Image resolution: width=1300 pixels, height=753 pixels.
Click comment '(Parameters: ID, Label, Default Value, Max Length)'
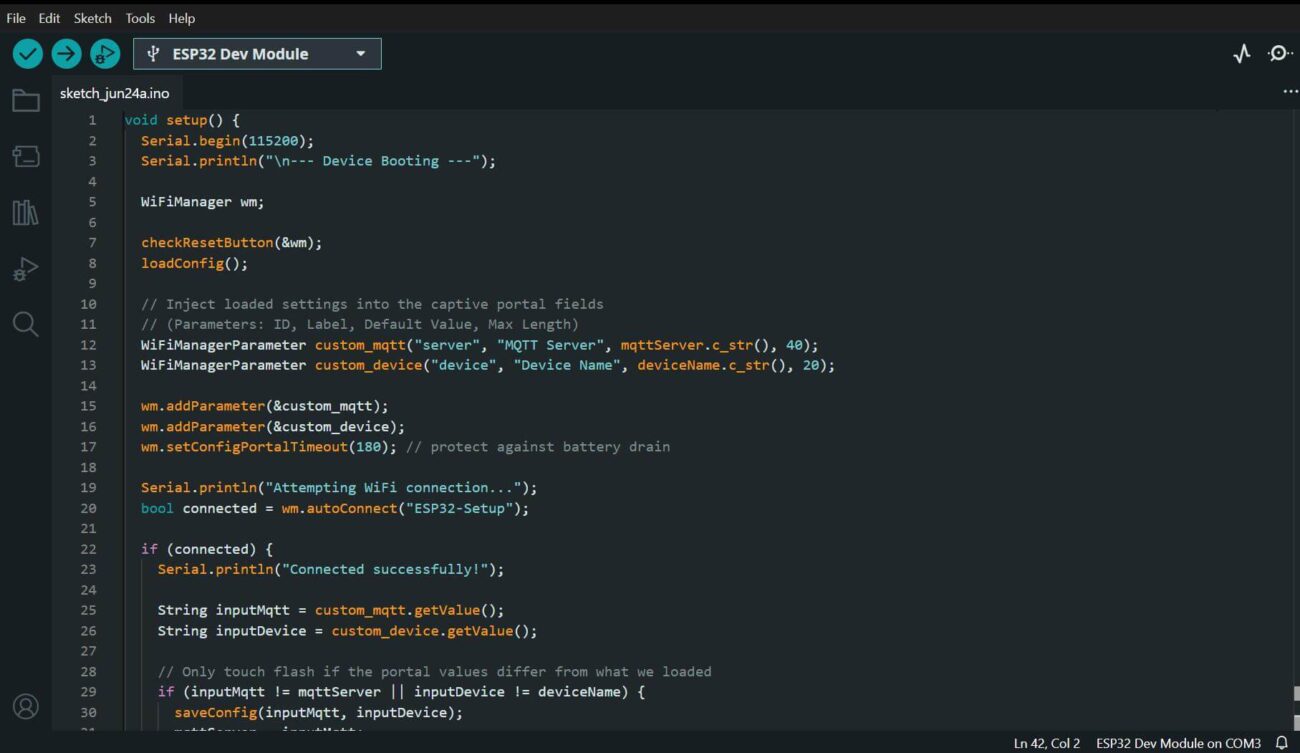[360, 324]
